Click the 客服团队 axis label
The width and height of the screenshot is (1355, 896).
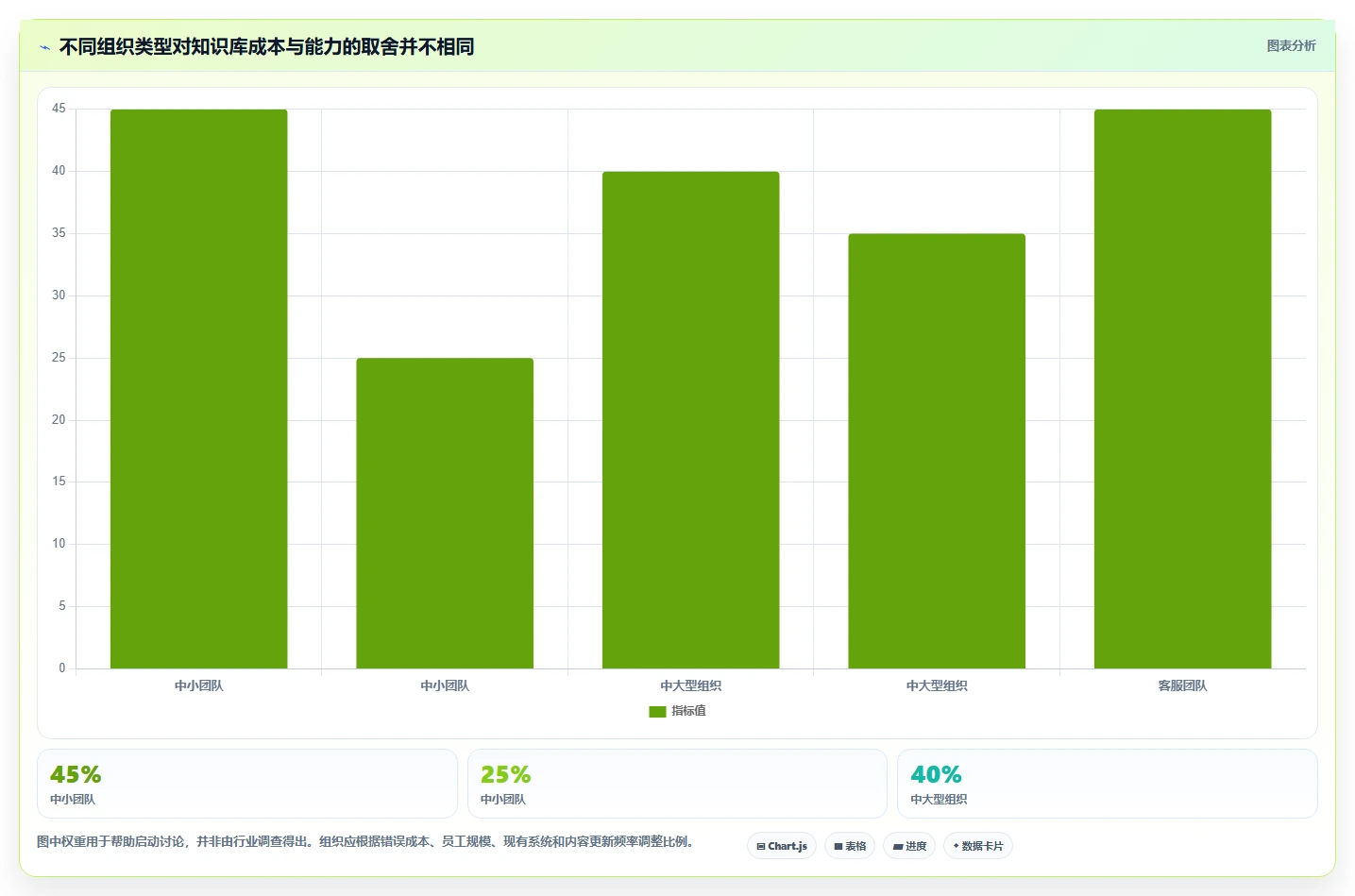click(x=1183, y=685)
